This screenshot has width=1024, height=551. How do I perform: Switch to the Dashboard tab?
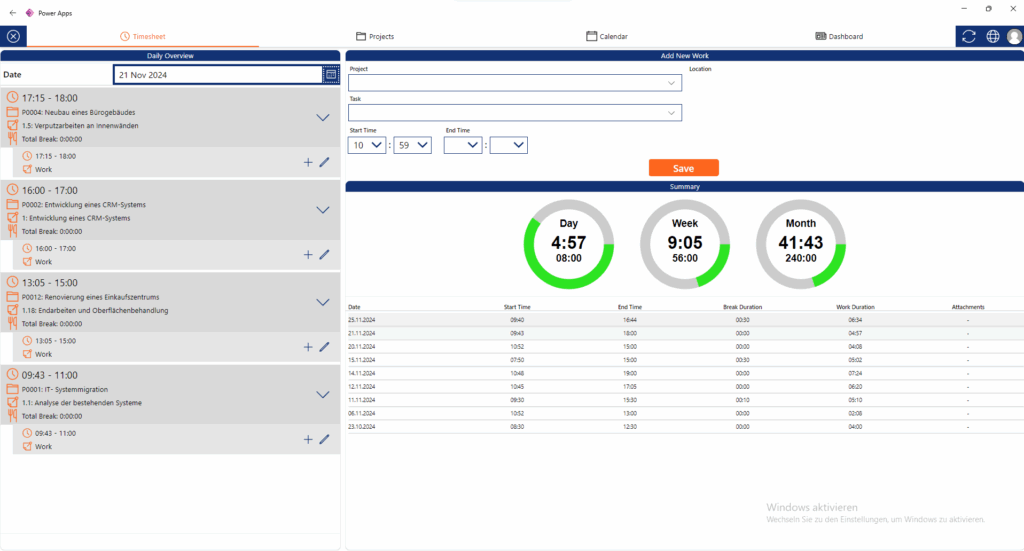839,36
